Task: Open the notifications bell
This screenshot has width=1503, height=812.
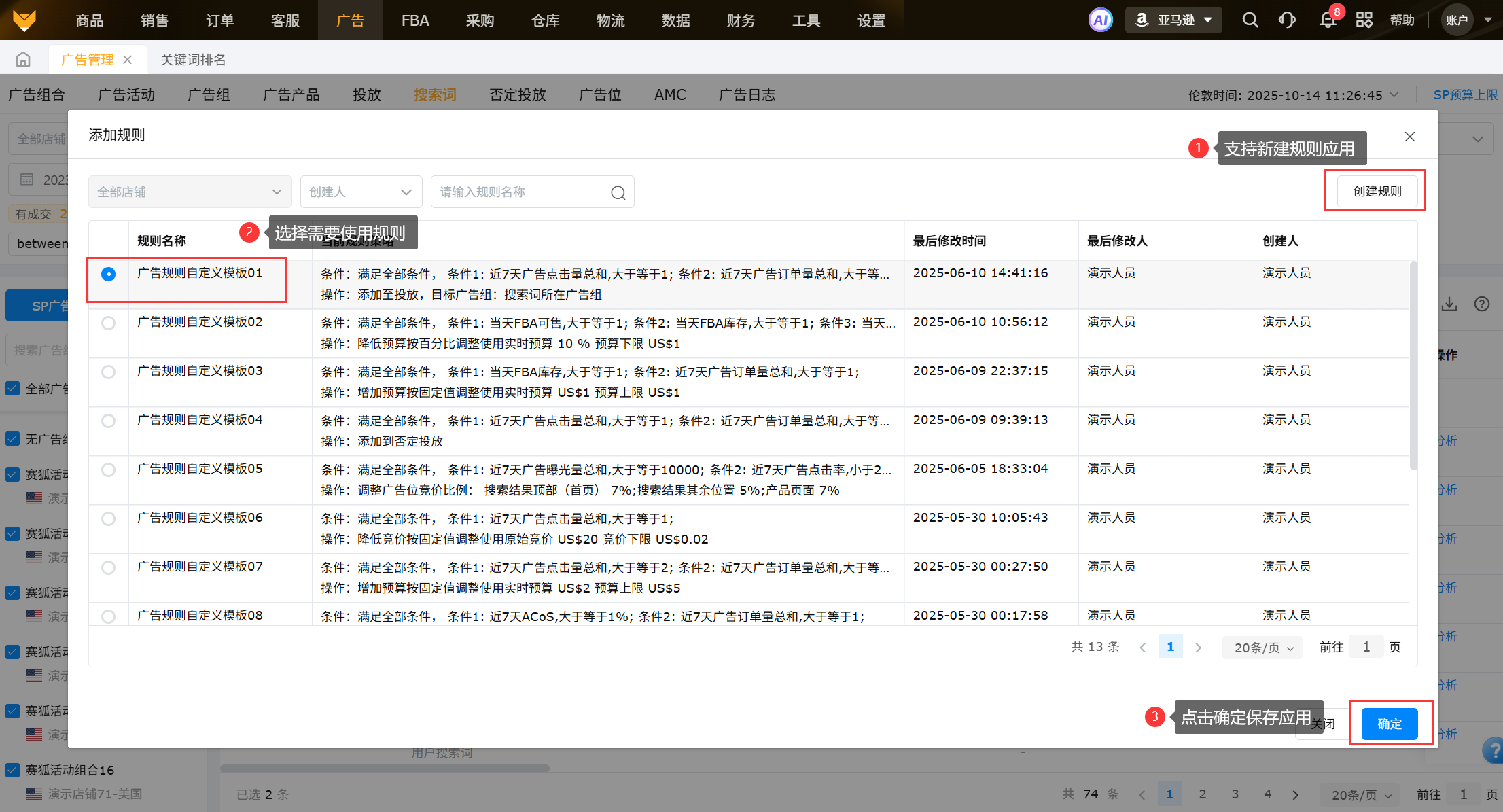Action: point(1327,20)
